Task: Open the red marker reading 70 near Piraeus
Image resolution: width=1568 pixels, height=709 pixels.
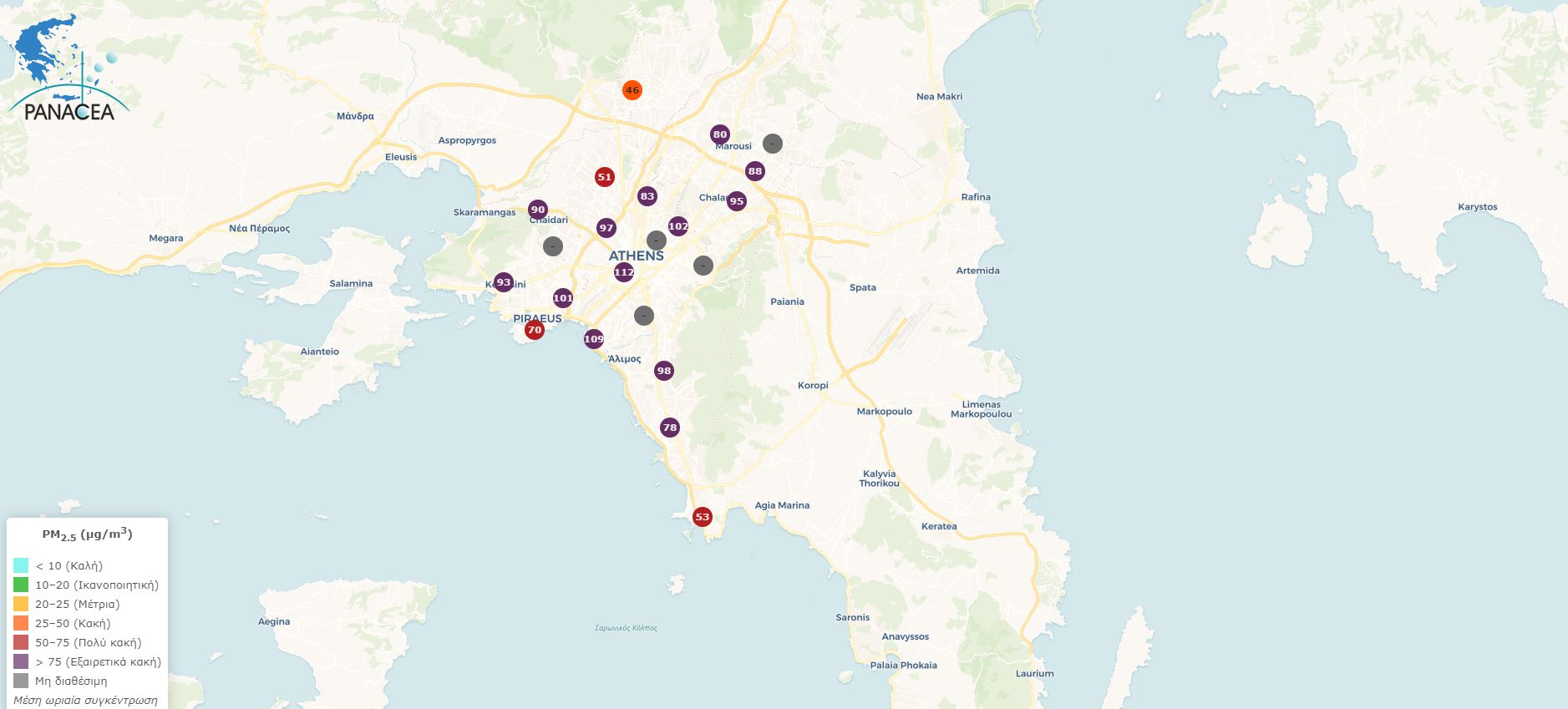Action: [x=535, y=330]
